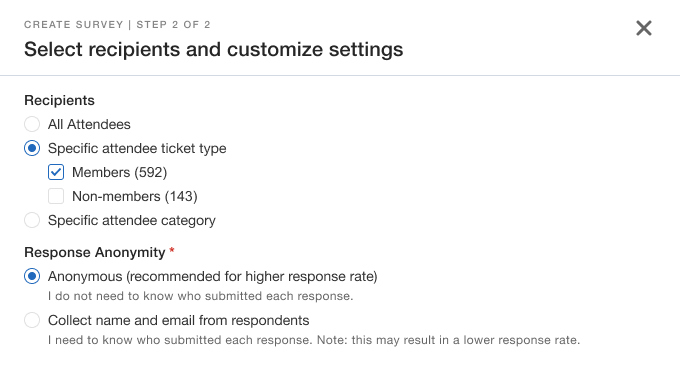The height and width of the screenshot is (372, 680).
Task: Click the Step 2 of 2 breadcrumb text
Action: pyautogui.click(x=173, y=25)
